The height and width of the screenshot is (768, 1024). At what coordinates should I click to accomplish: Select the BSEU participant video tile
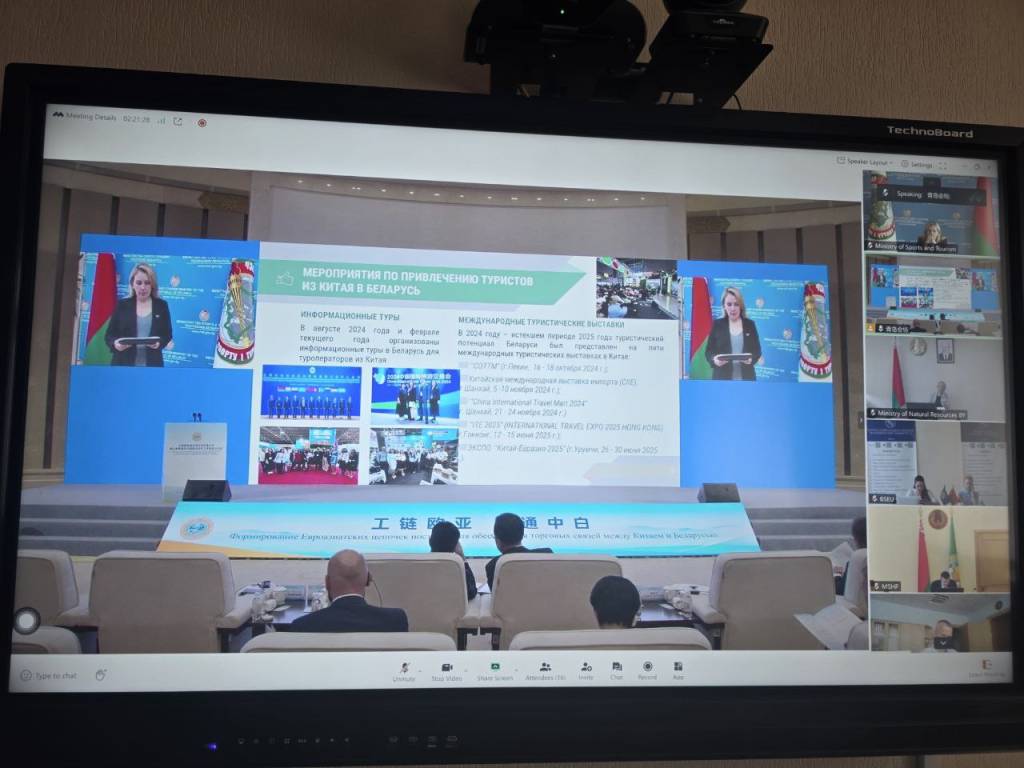point(938,462)
